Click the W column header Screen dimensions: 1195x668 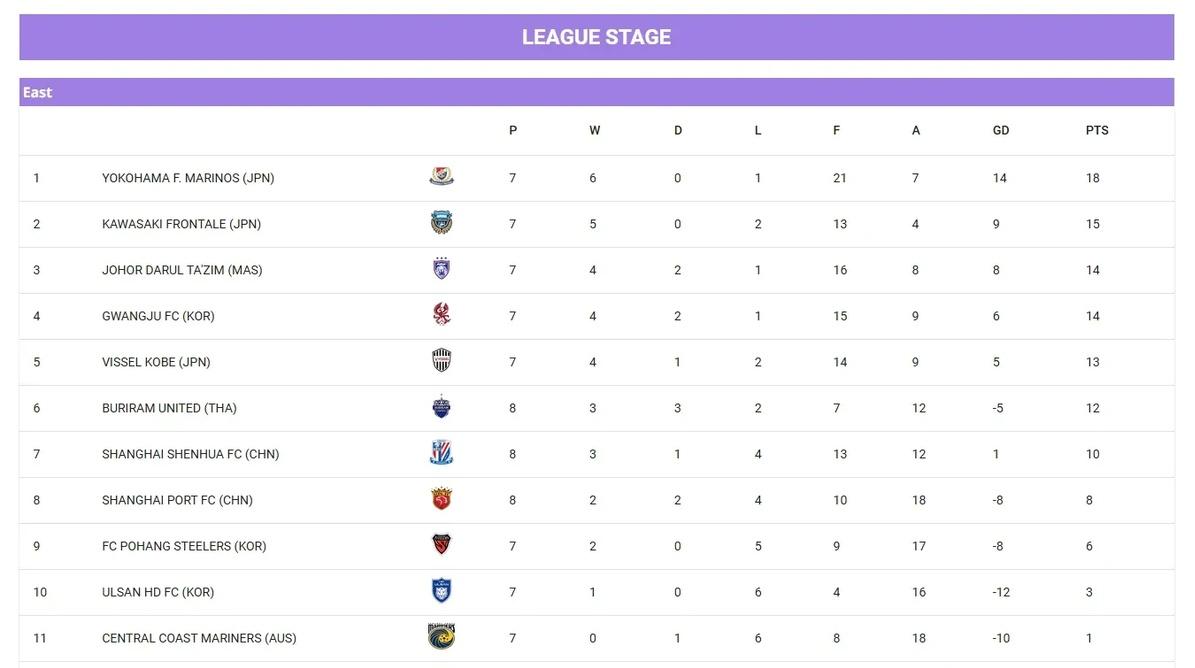(594, 130)
